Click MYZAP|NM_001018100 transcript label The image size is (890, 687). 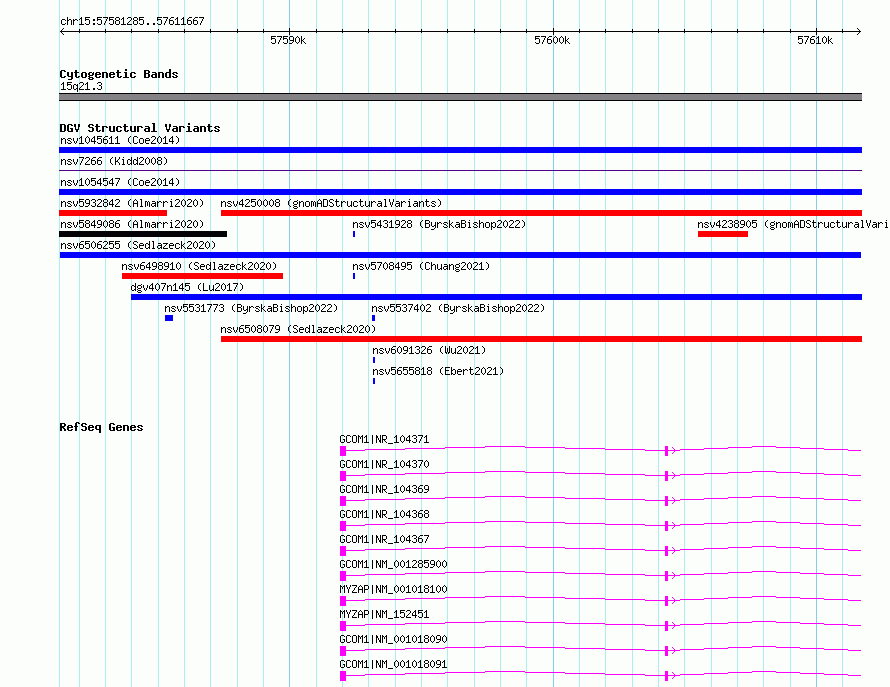pyautogui.click(x=393, y=589)
